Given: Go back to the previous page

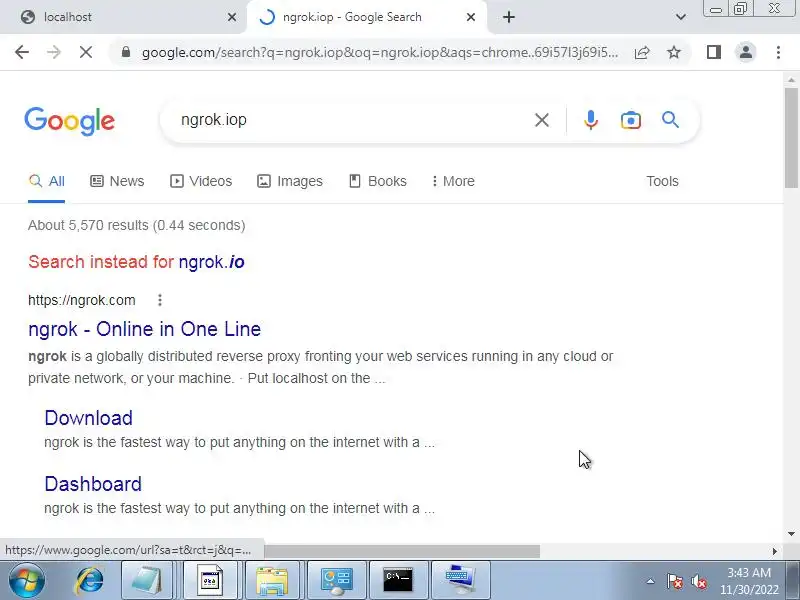Looking at the screenshot, I should 22,52.
